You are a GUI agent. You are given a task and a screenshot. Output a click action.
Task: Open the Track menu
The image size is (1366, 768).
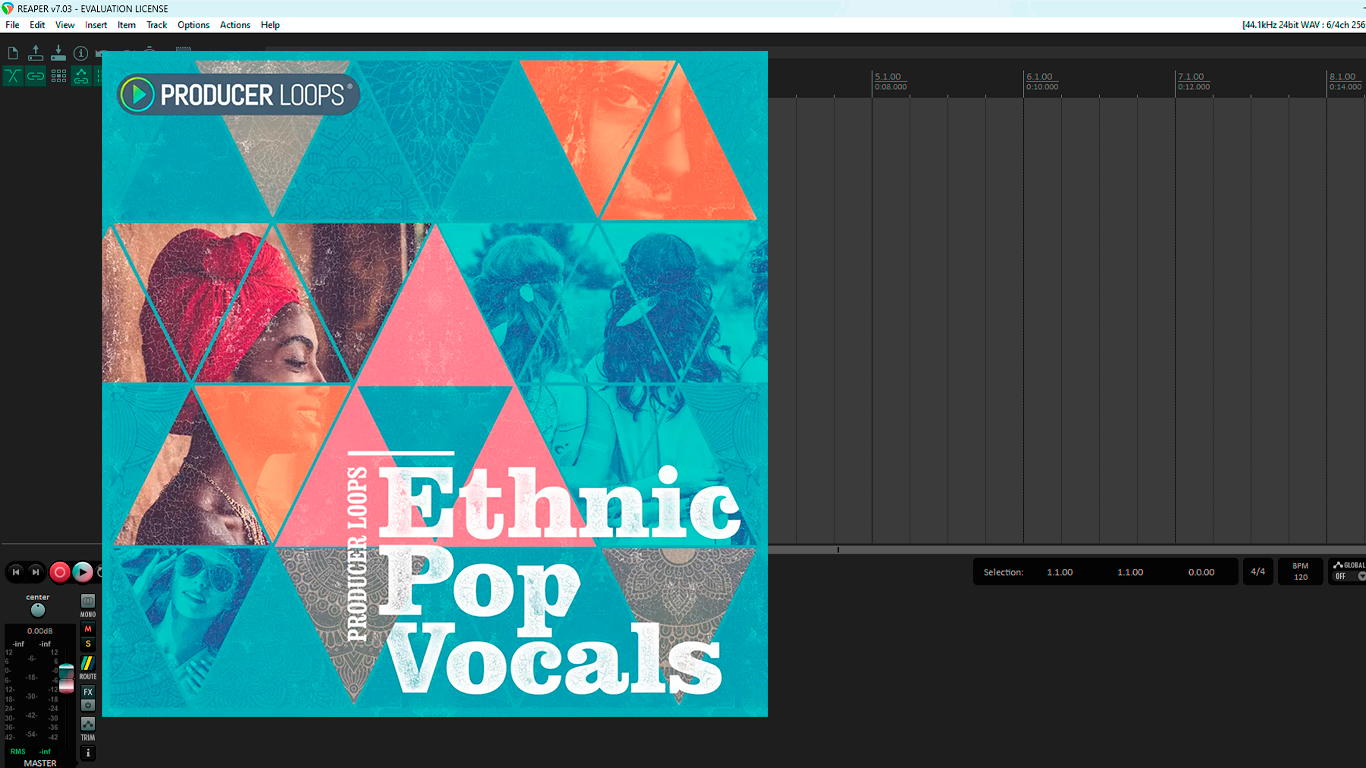[157, 25]
